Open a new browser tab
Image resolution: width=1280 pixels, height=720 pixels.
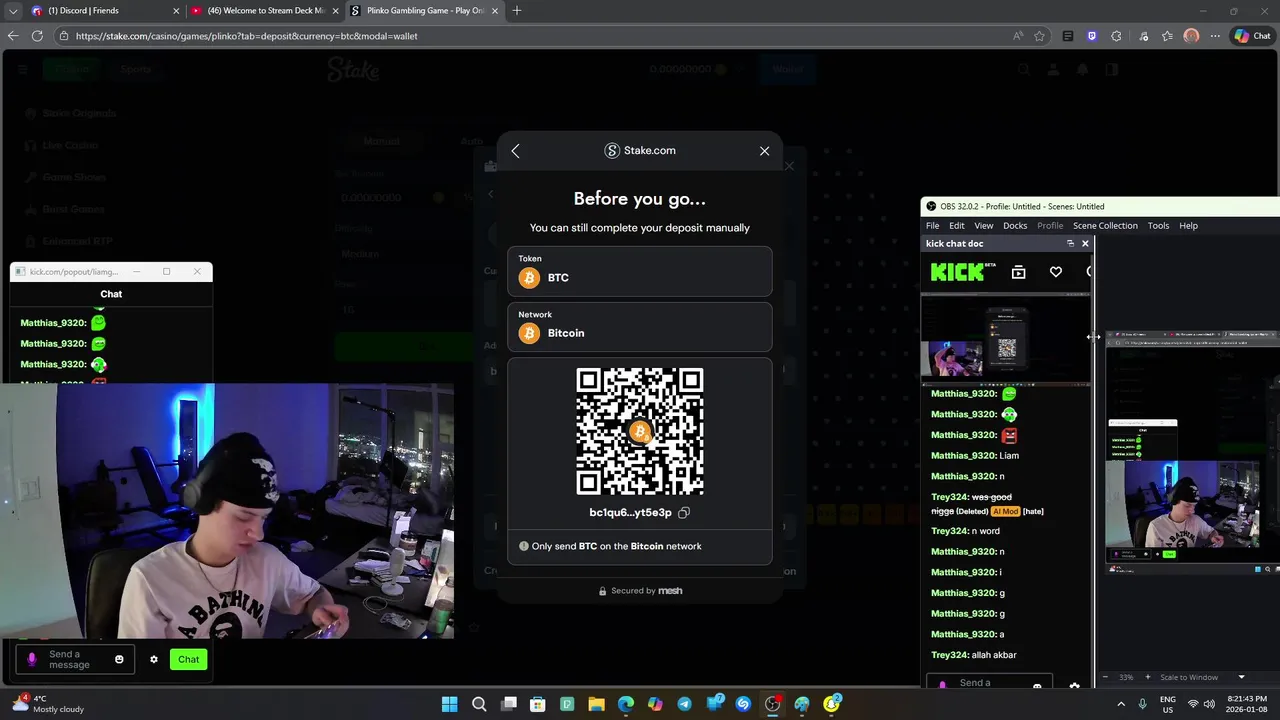[x=516, y=11]
